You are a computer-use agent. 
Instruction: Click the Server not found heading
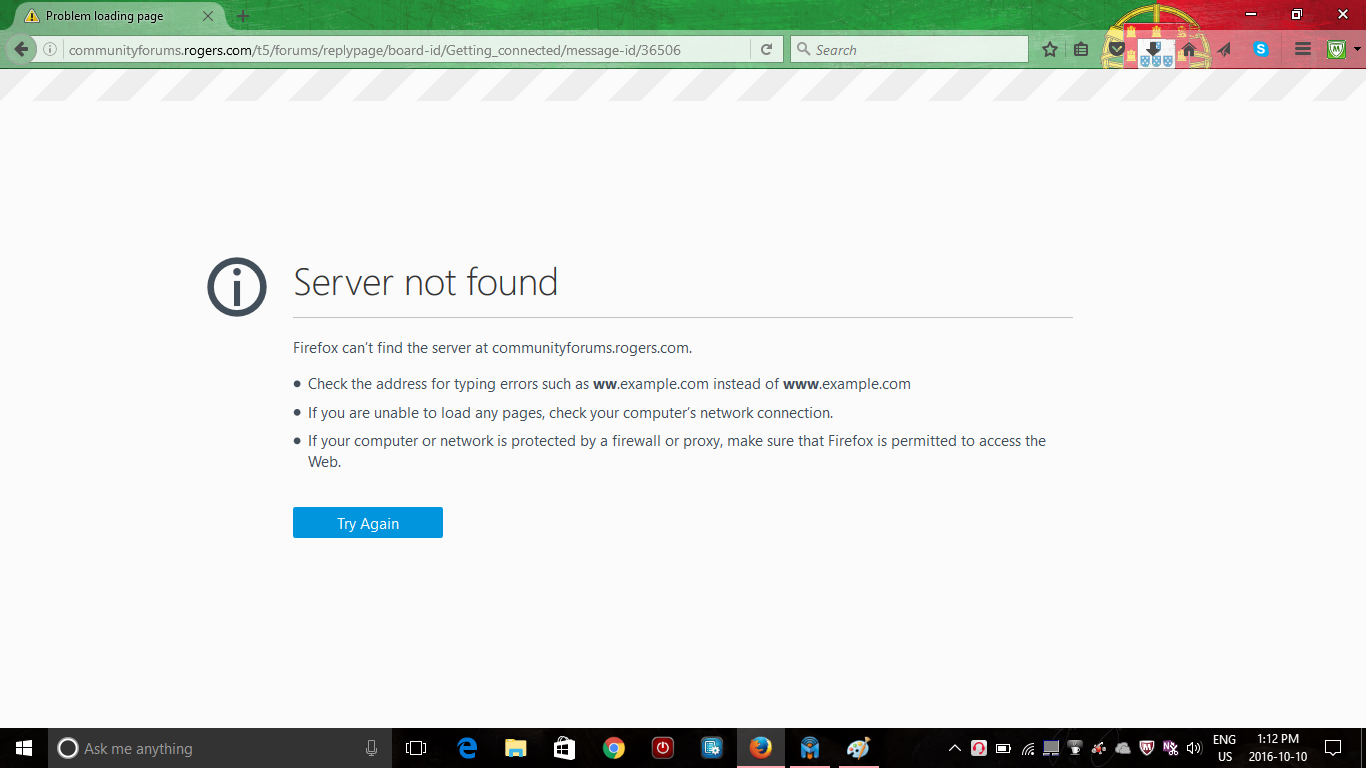point(426,282)
